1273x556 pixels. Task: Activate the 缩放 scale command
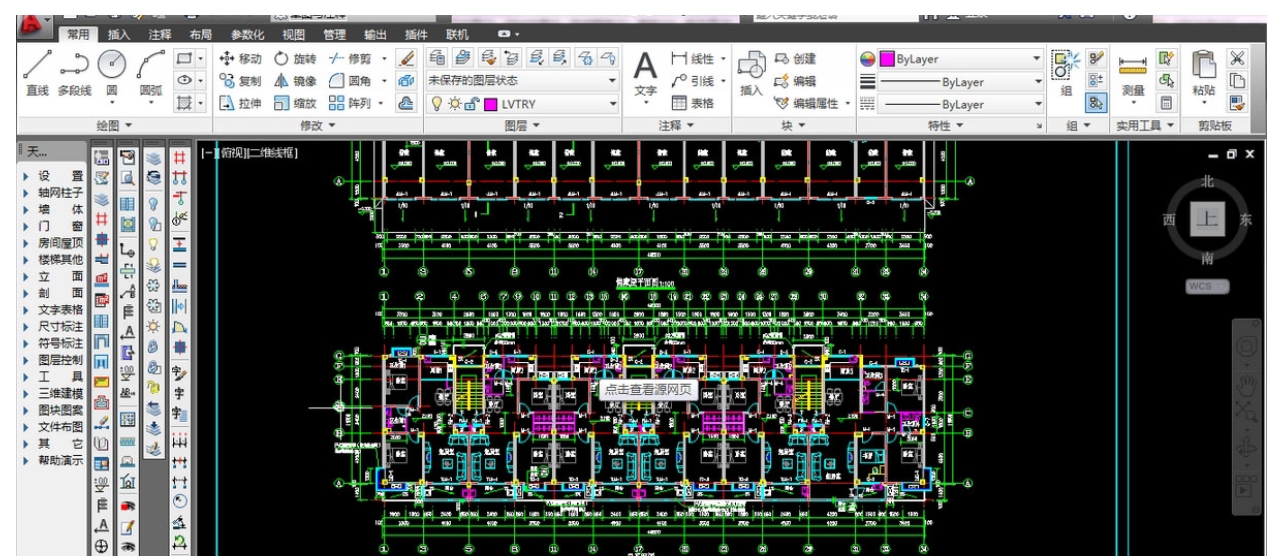pos(295,104)
